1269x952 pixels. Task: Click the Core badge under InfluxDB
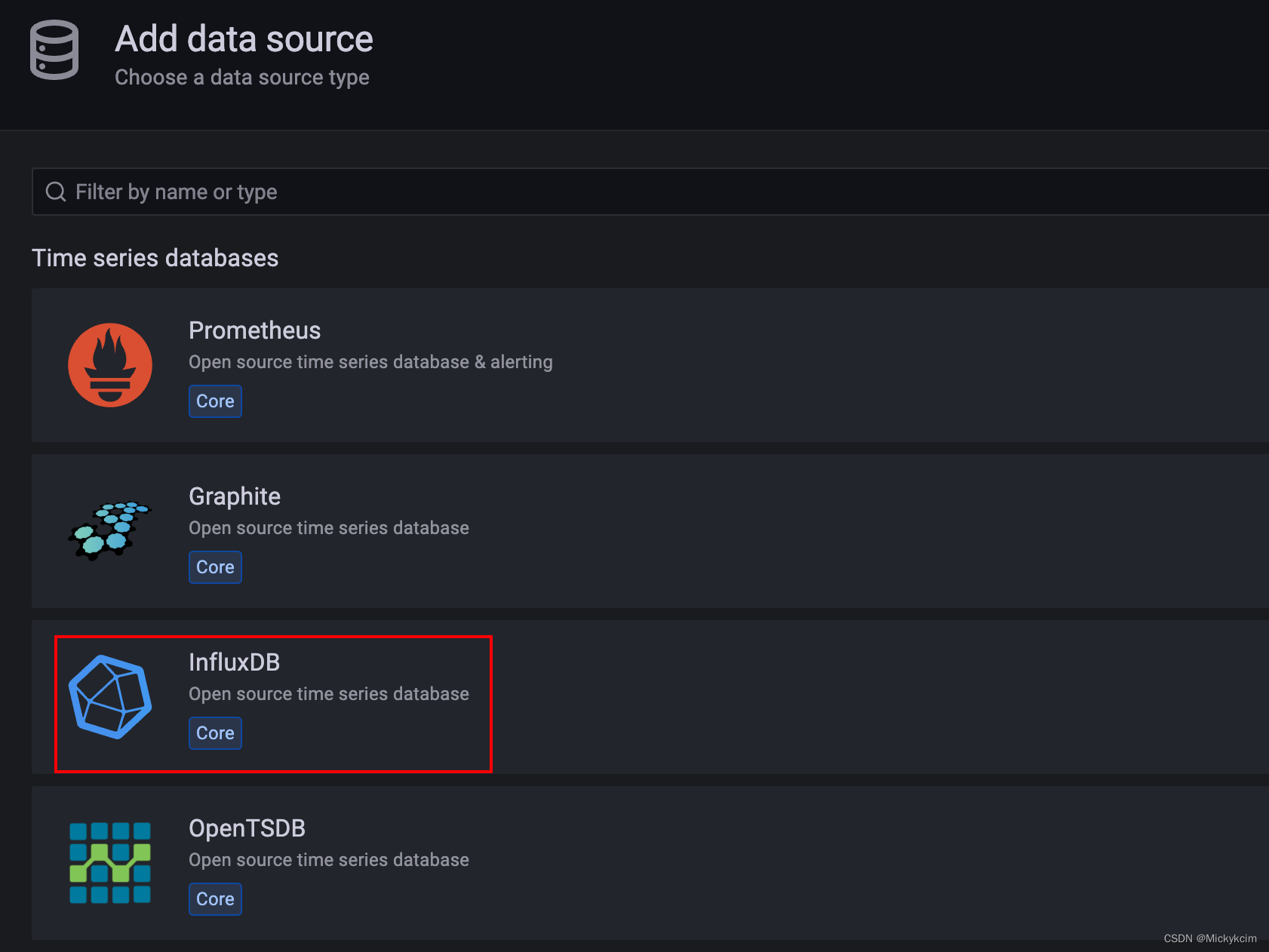coord(215,733)
